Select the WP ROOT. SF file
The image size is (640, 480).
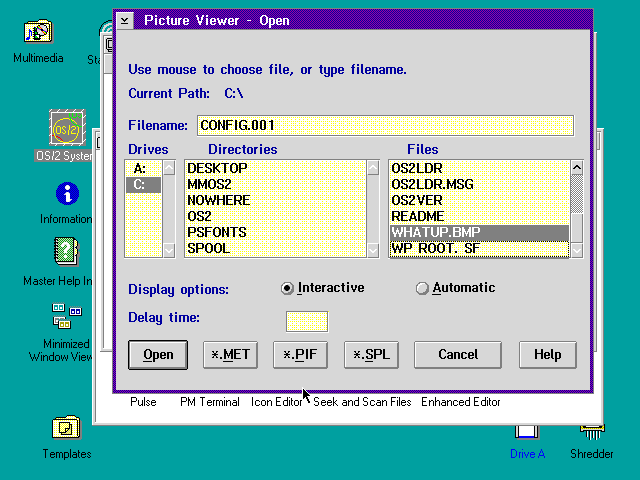[479, 249]
